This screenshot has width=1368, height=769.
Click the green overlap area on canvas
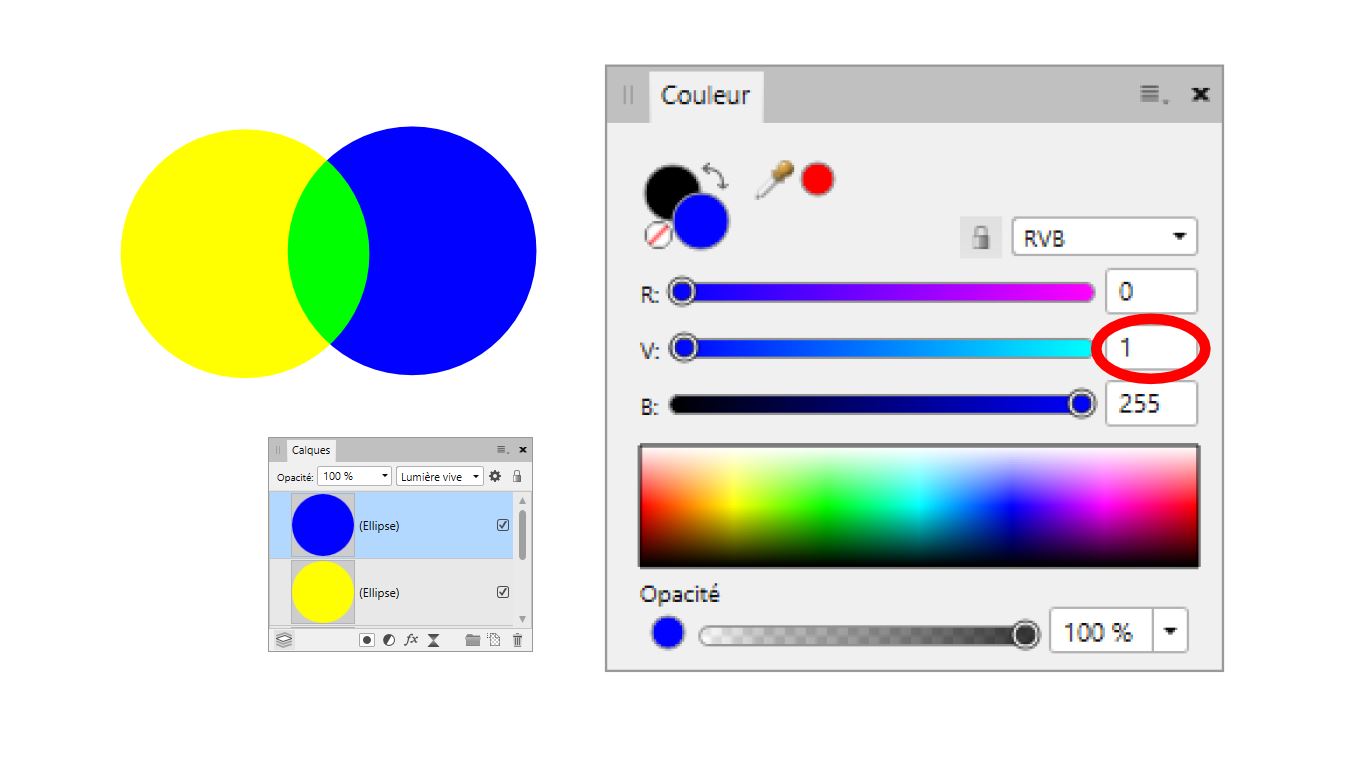pyautogui.click(x=328, y=252)
